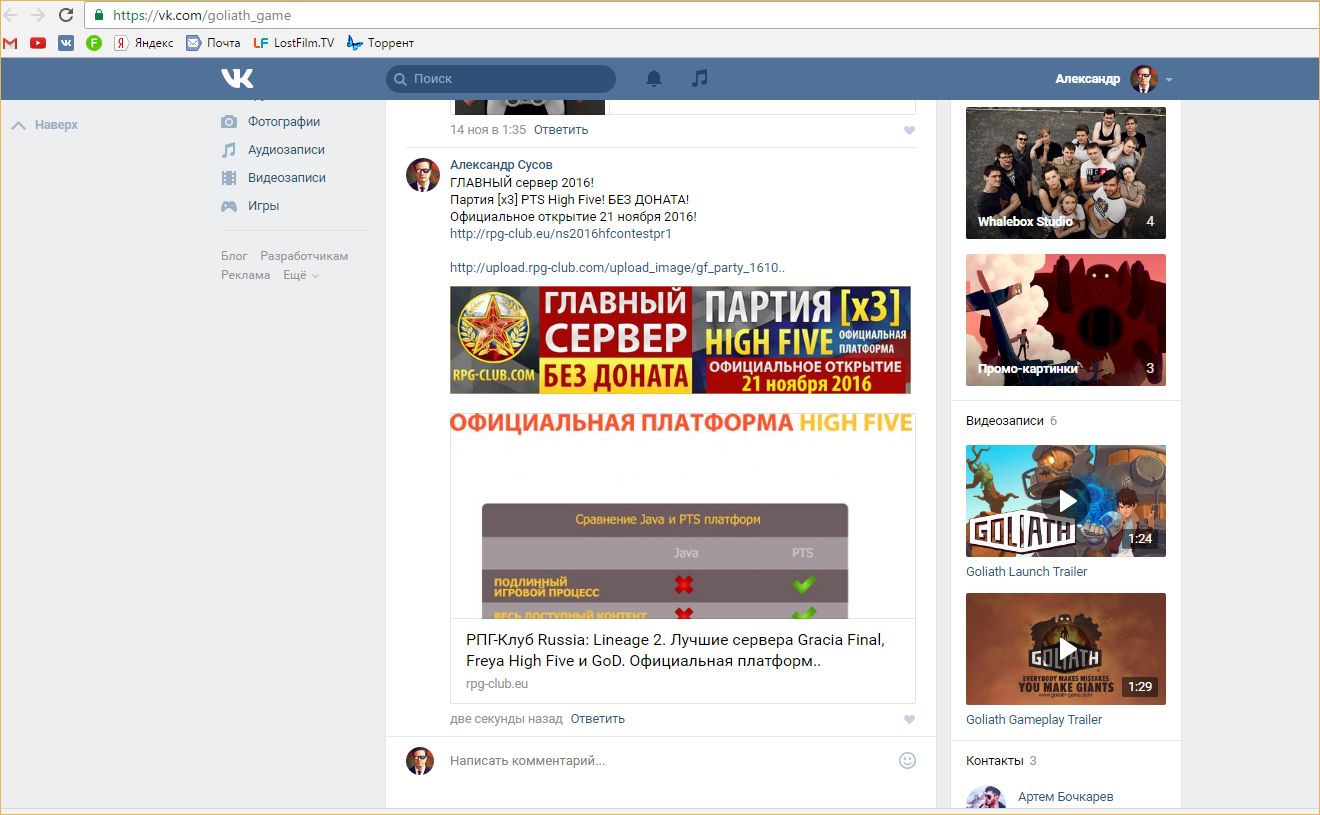Open Whalebox Studio photo album

point(1066,173)
